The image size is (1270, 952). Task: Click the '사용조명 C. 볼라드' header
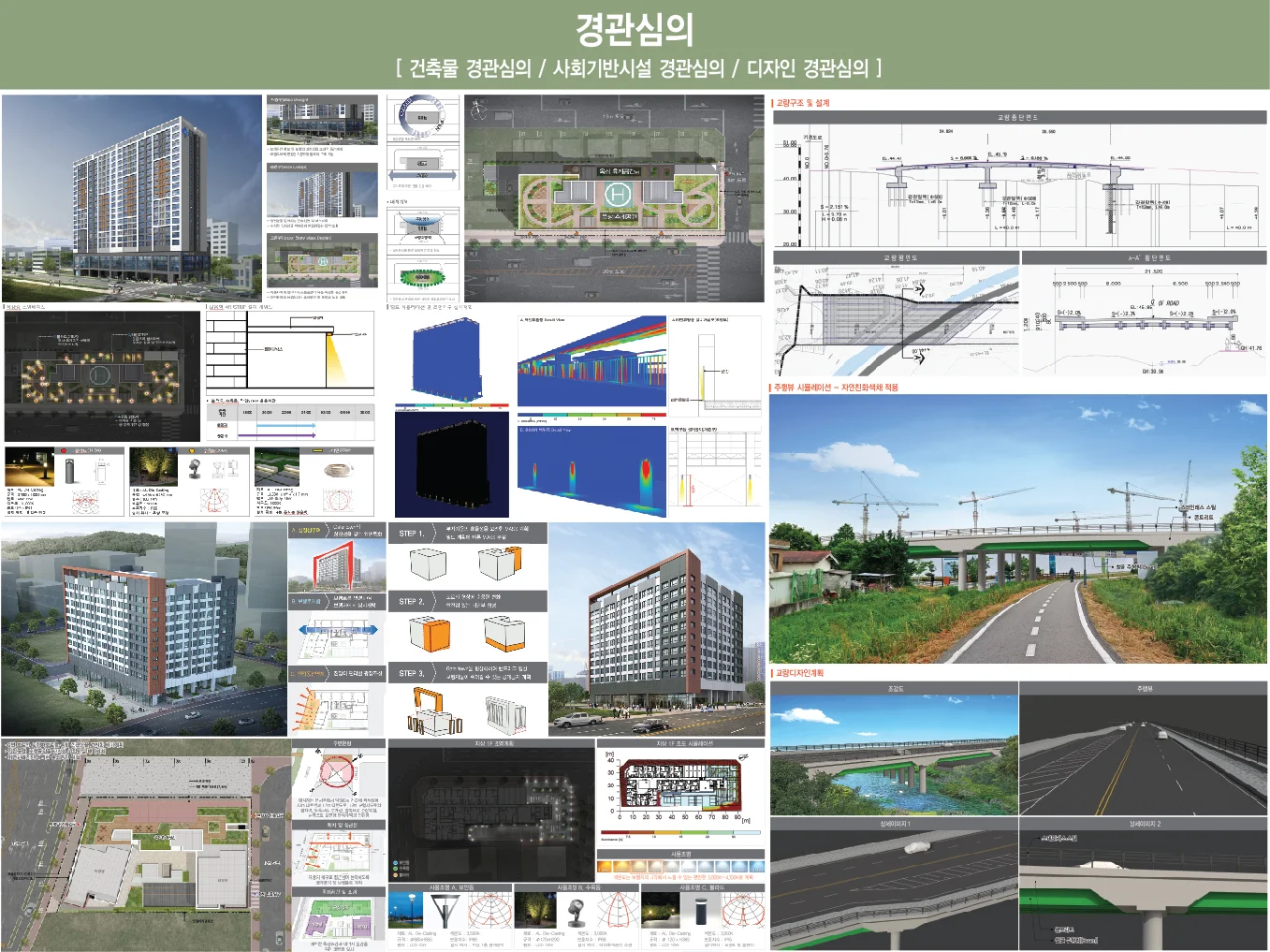(x=704, y=887)
